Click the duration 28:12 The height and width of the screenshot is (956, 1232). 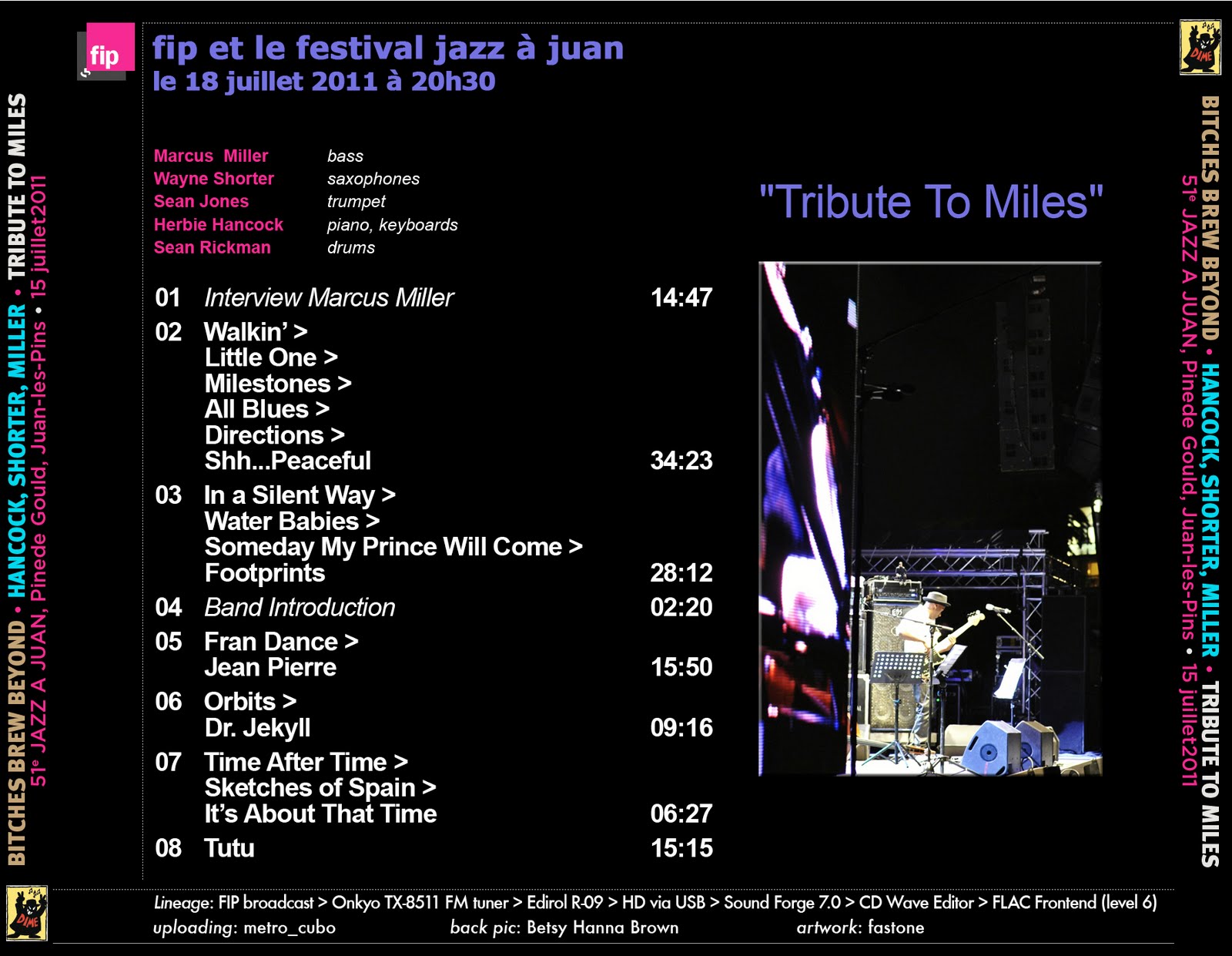click(681, 573)
